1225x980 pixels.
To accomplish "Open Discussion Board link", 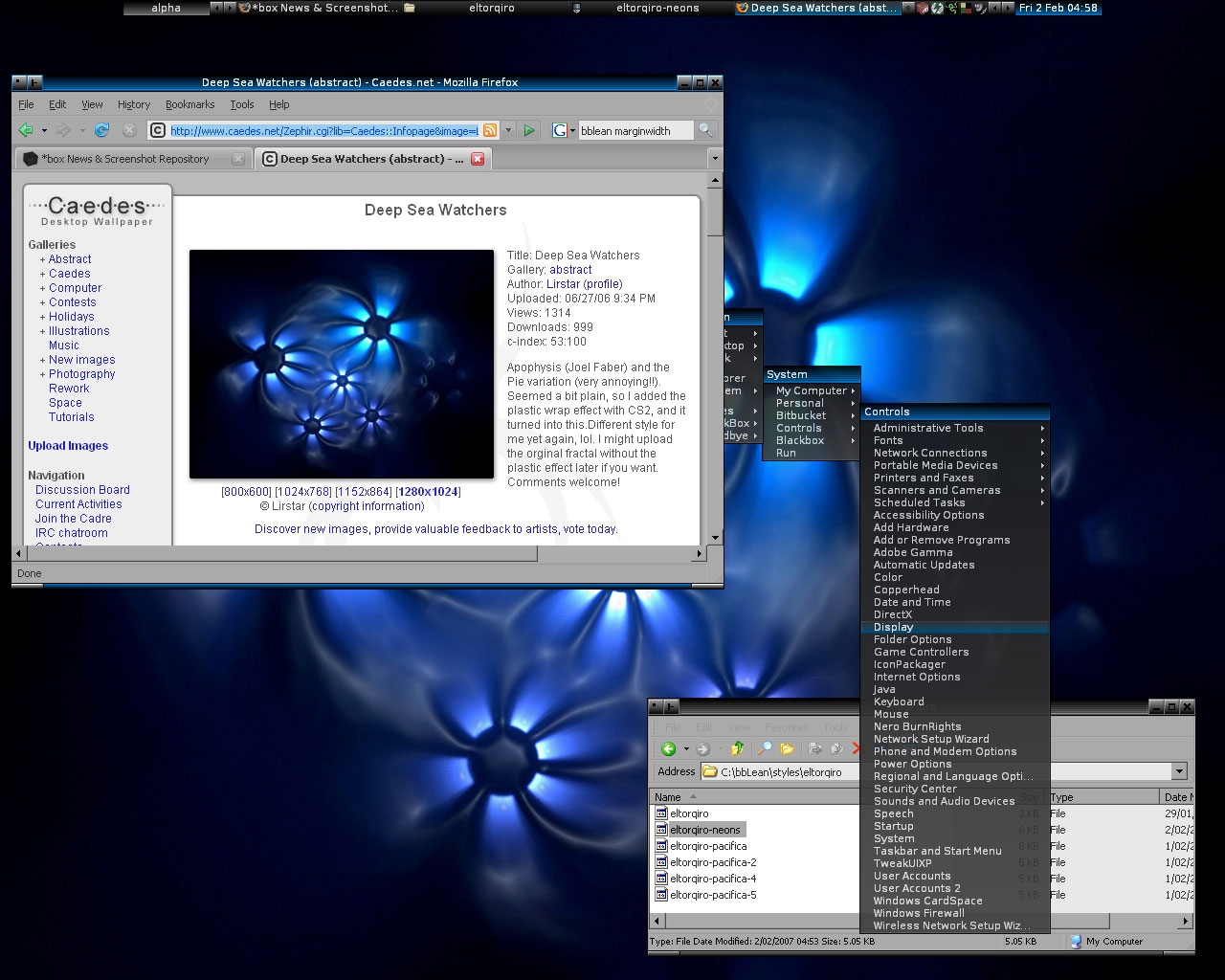I will [x=82, y=490].
